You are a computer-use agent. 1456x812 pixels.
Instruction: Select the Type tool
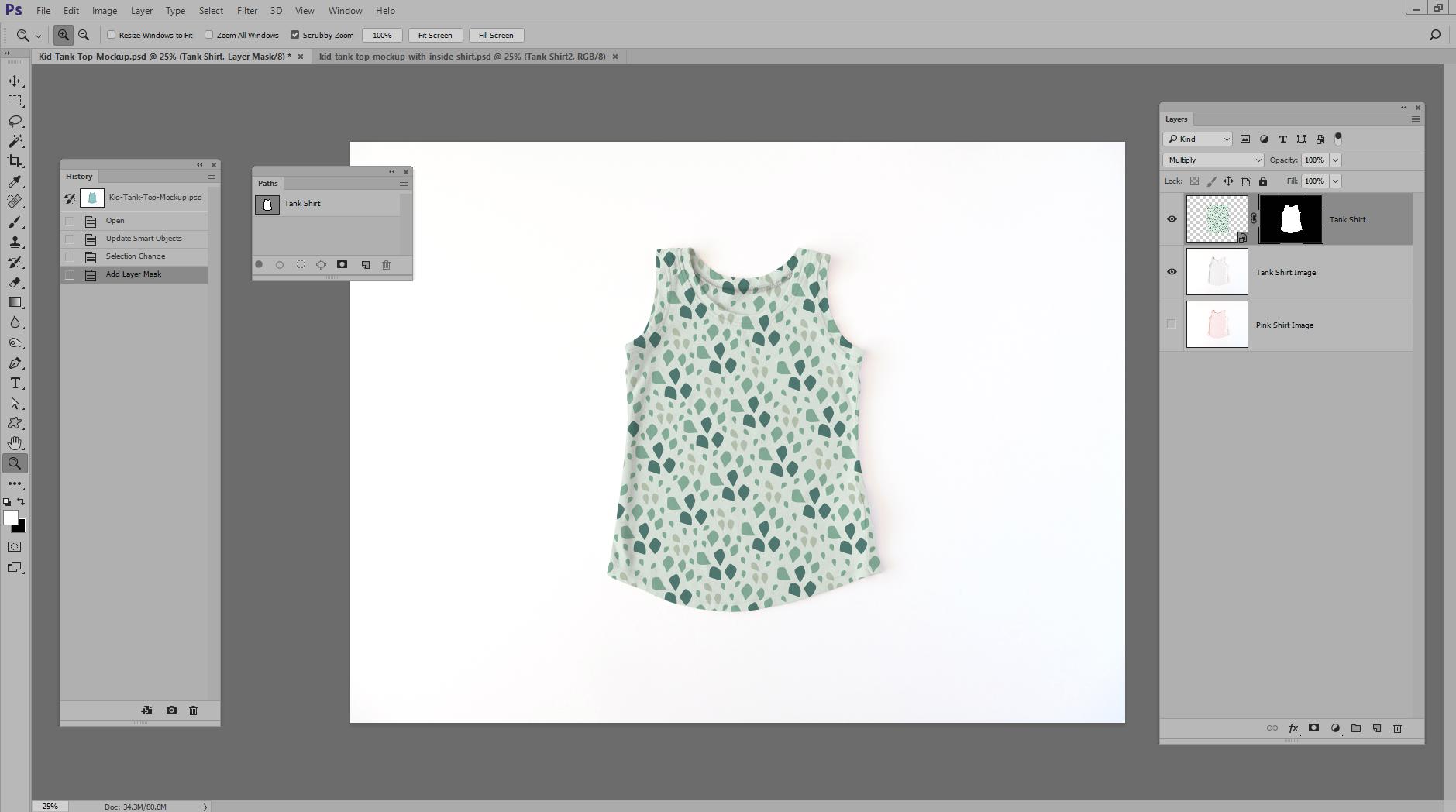(x=14, y=382)
